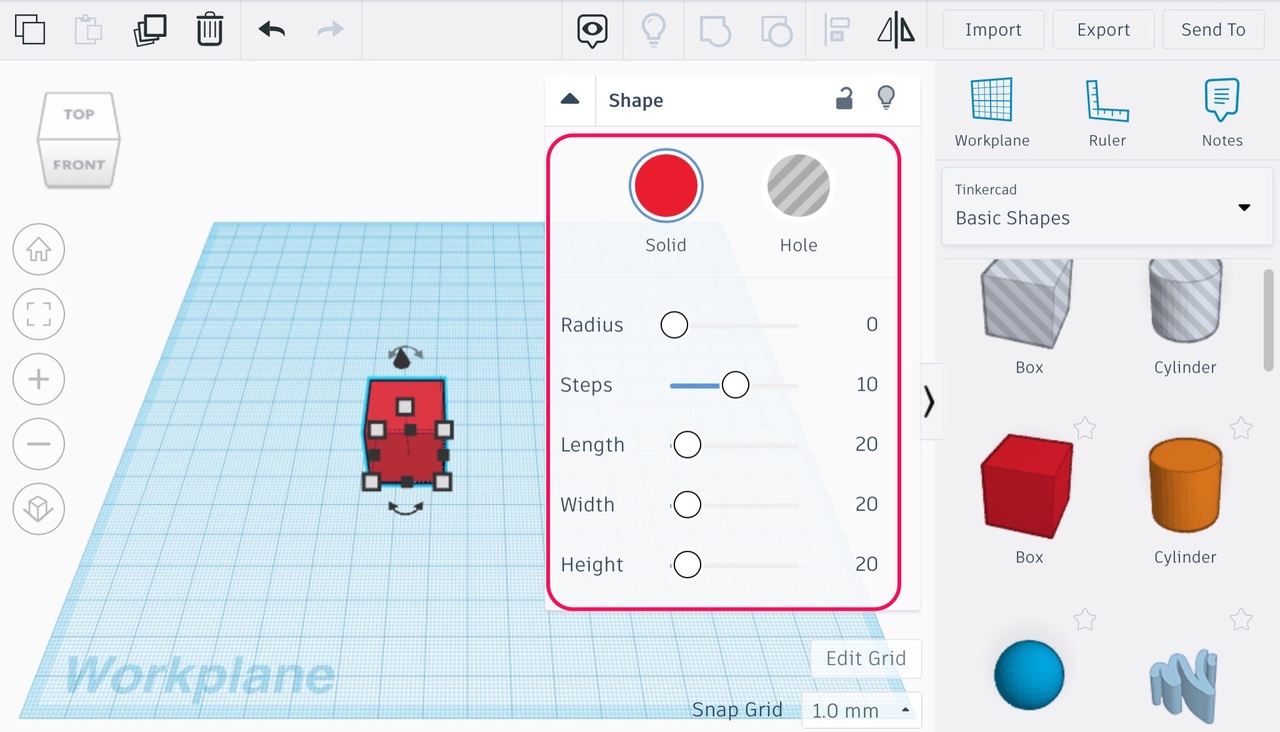Image resolution: width=1280 pixels, height=732 pixels.
Task: Click the Import button
Action: pos(993,30)
